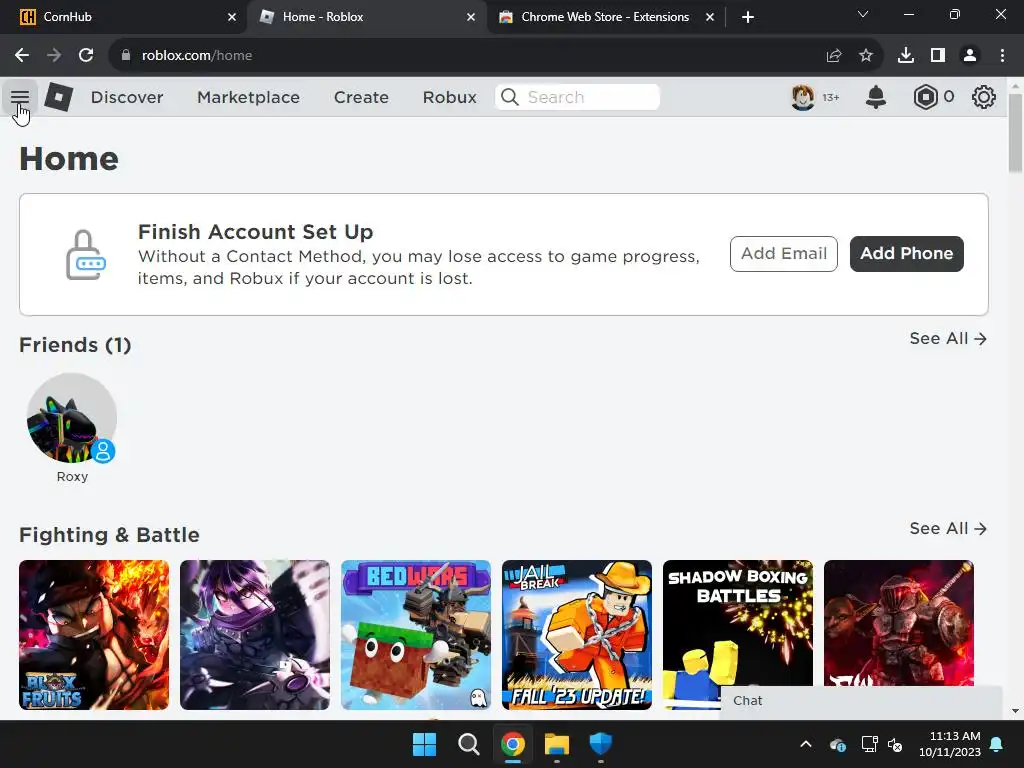Open the settings gear icon
Viewport: 1024px width, 768px height.
984,97
